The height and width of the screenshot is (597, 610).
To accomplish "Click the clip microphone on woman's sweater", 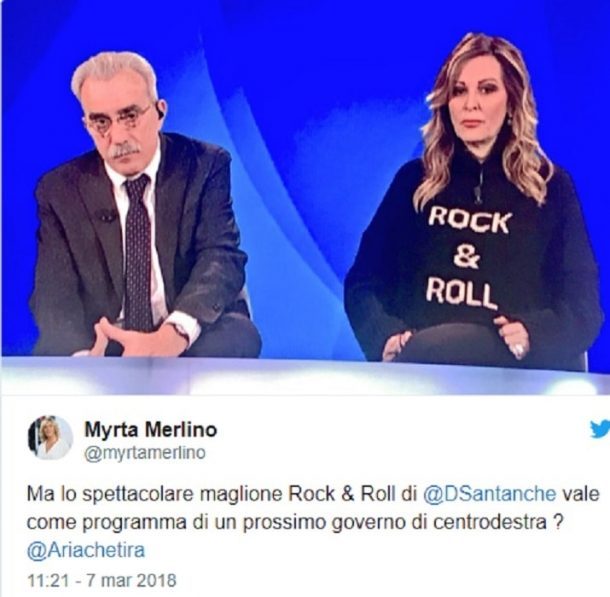I will tap(478, 194).
